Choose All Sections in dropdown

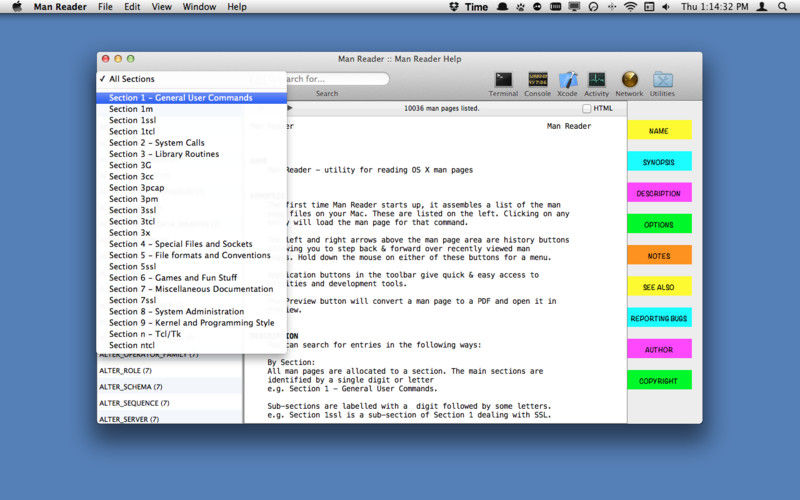tap(191, 79)
